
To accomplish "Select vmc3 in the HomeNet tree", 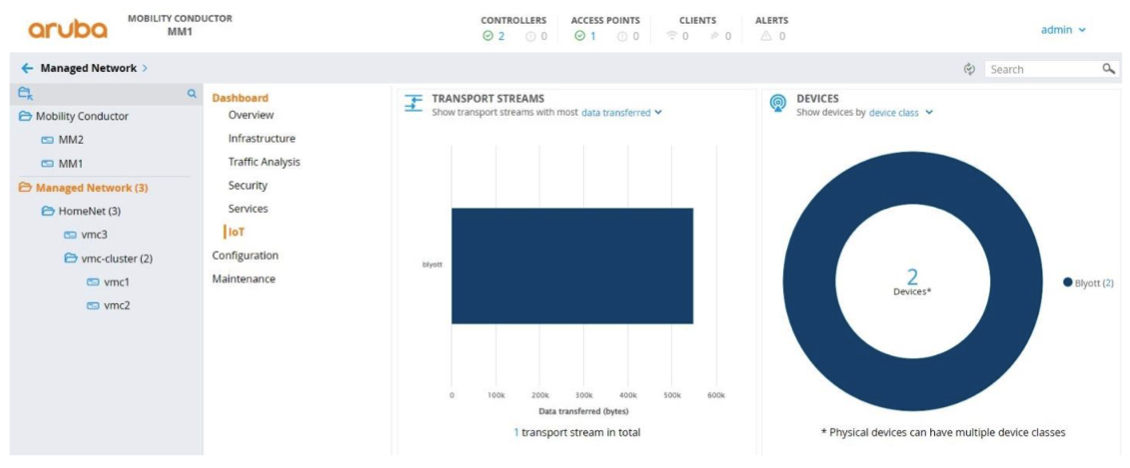I will [94, 235].
